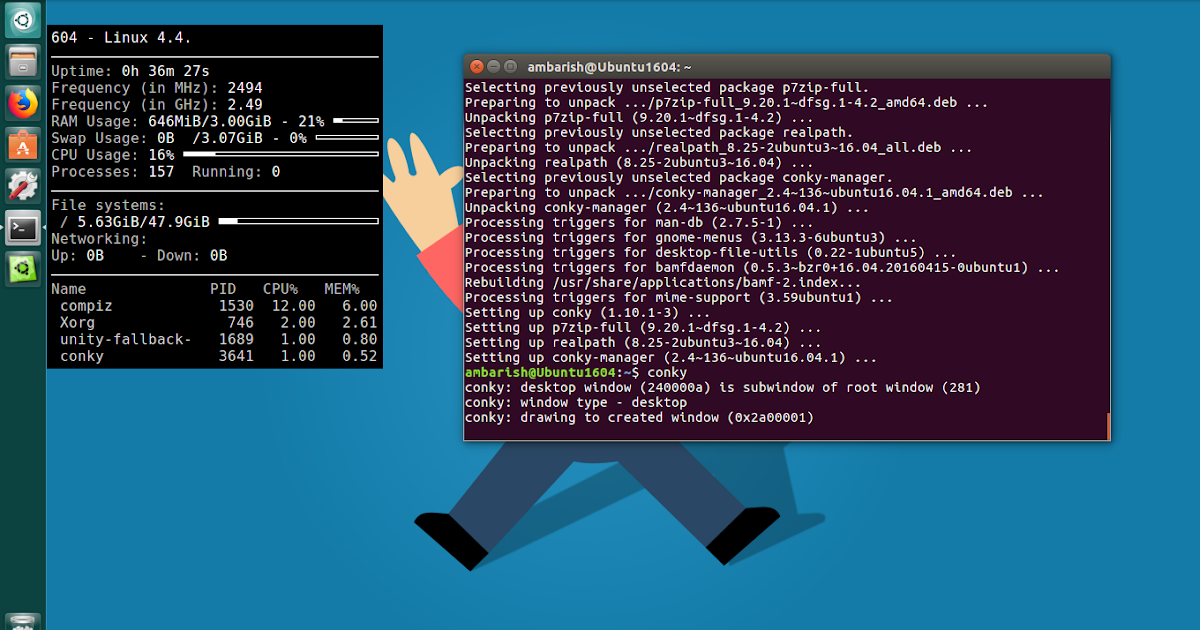Viewport: 1200px width, 630px height.
Task: Open the green system utility icon in launcher
Action: (21, 269)
